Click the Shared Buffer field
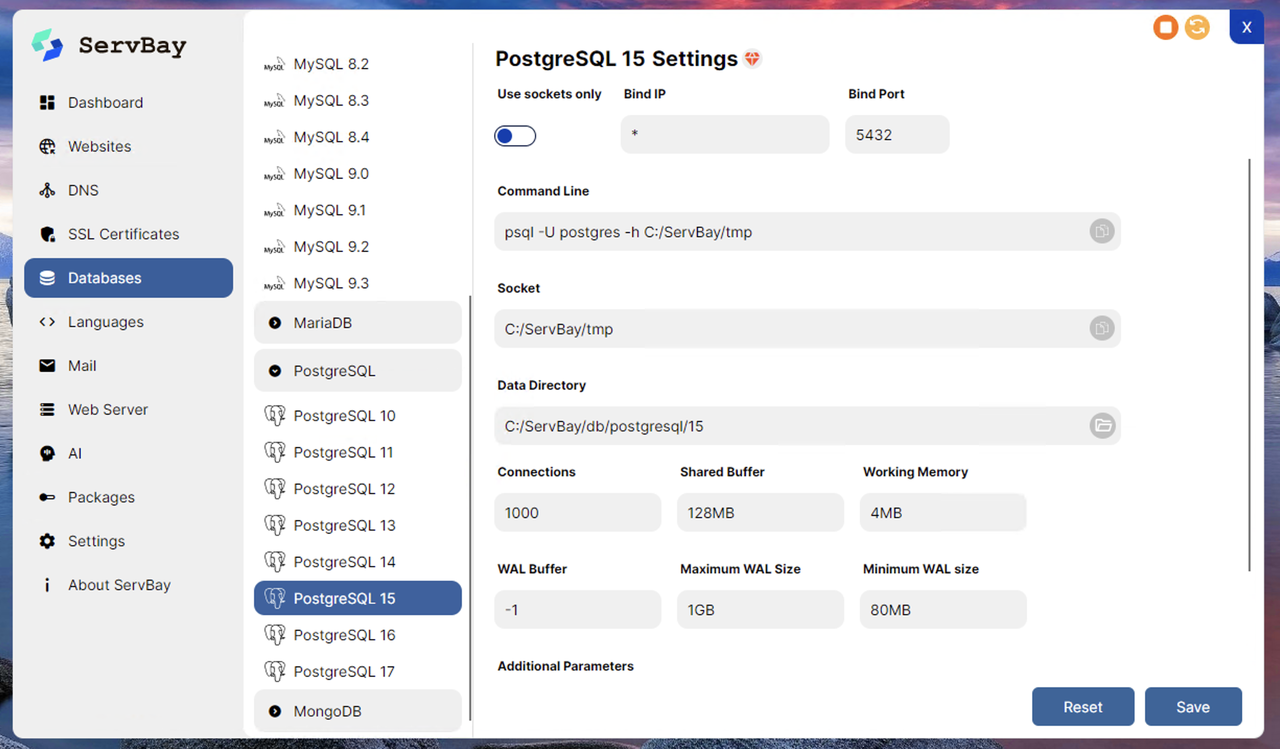 tap(761, 512)
